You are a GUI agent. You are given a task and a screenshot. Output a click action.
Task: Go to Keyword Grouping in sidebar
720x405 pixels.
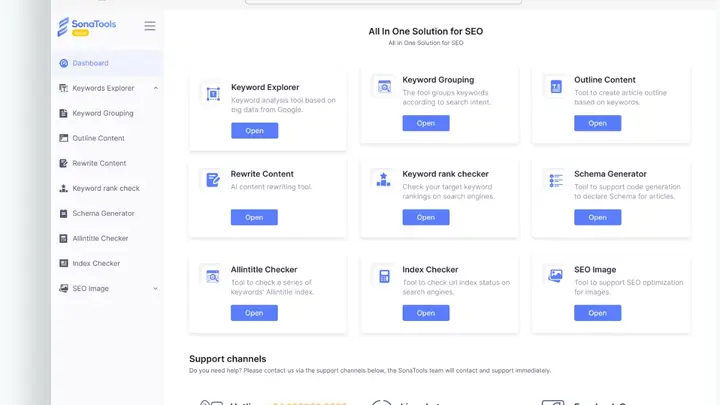(102, 113)
